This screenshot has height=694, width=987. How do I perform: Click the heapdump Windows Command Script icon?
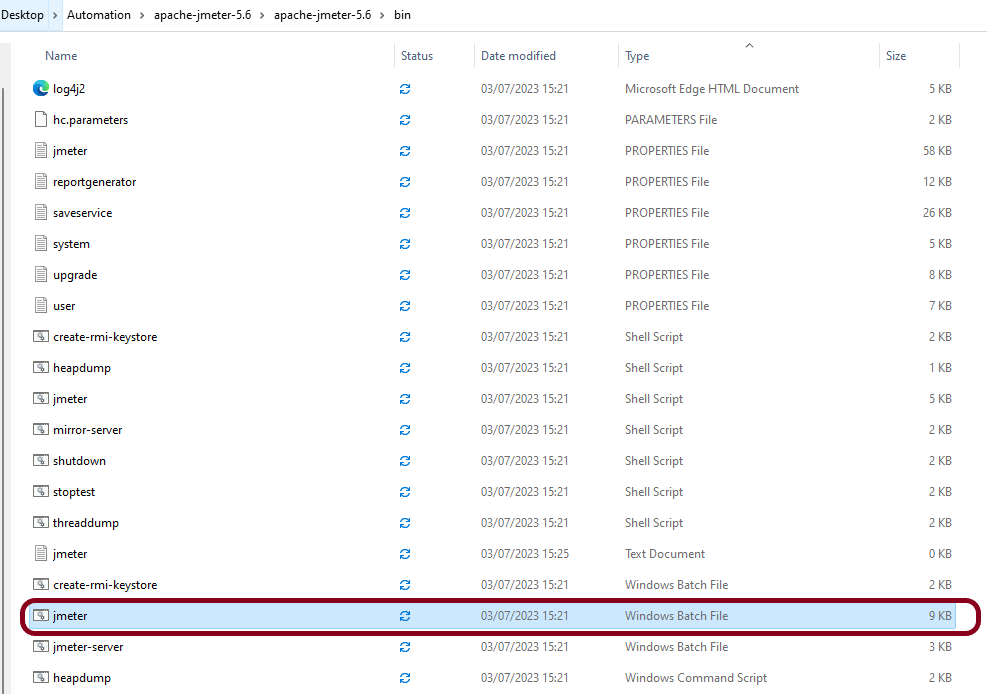[41, 678]
